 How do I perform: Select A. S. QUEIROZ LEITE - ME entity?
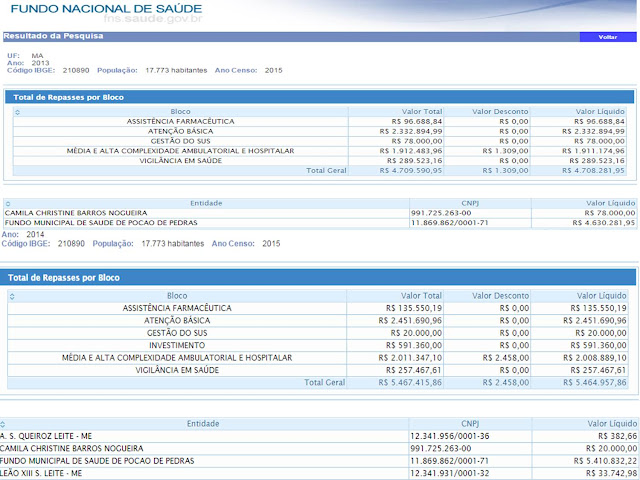pyautogui.click(x=46, y=436)
